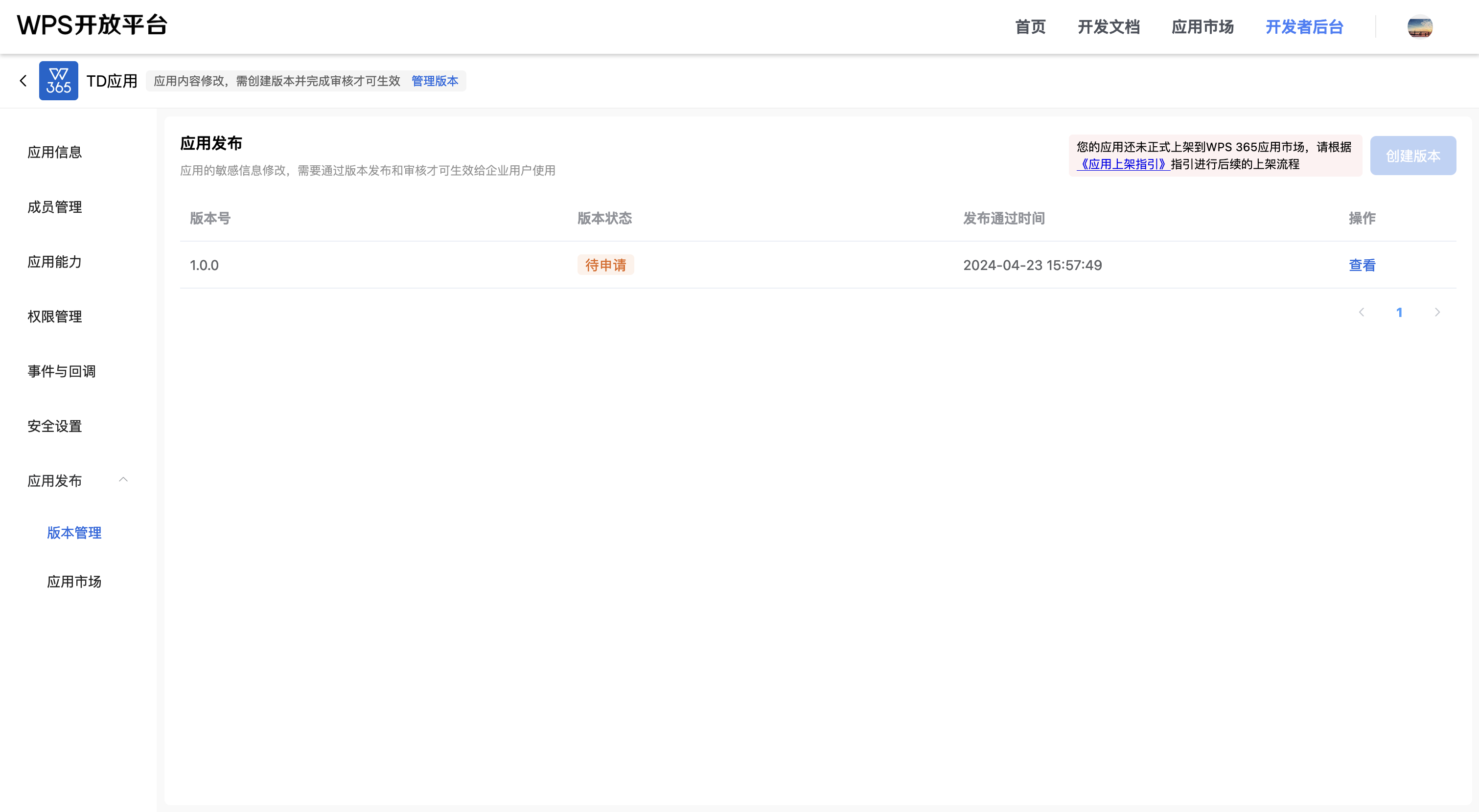The width and height of the screenshot is (1479, 812).
Task: Click the 创建版本 button
Action: [x=1412, y=156]
